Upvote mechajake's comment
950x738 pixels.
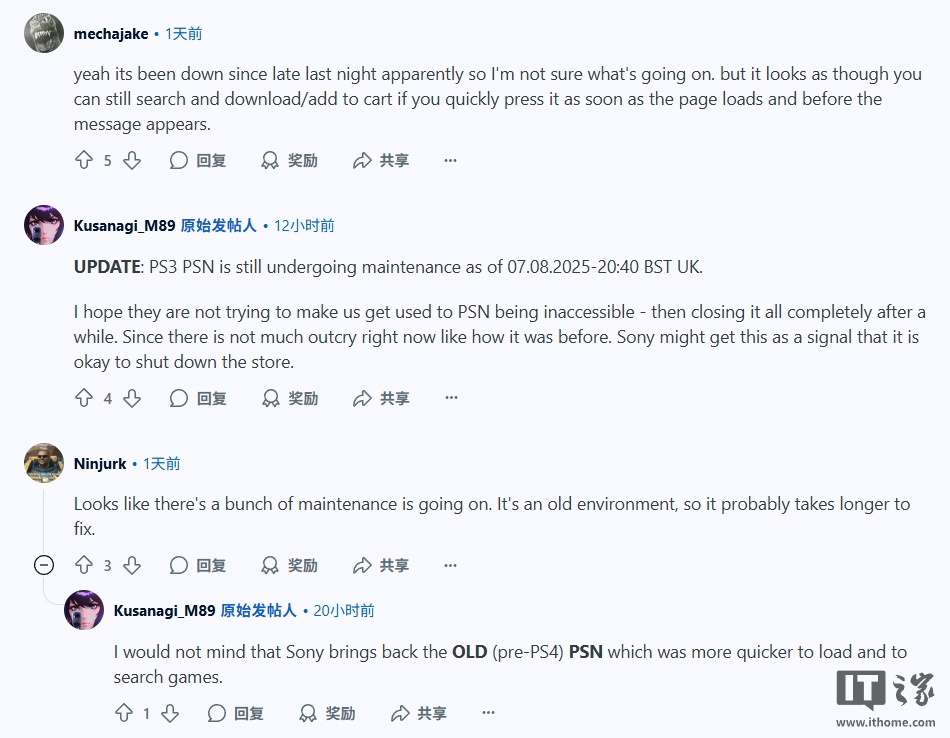[84, 160]
